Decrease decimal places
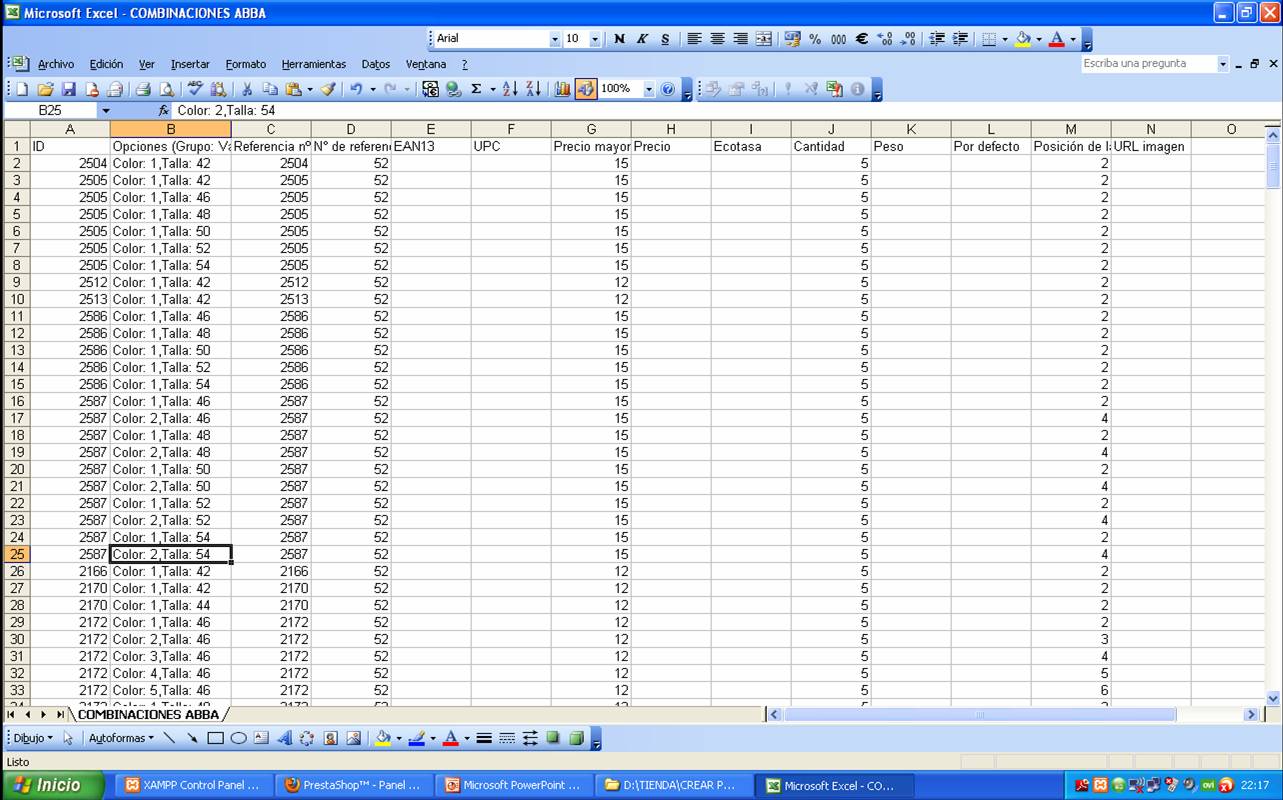The height and width of the screenshot is (800, 1283). pyautogui.click(x=908, y=39)
